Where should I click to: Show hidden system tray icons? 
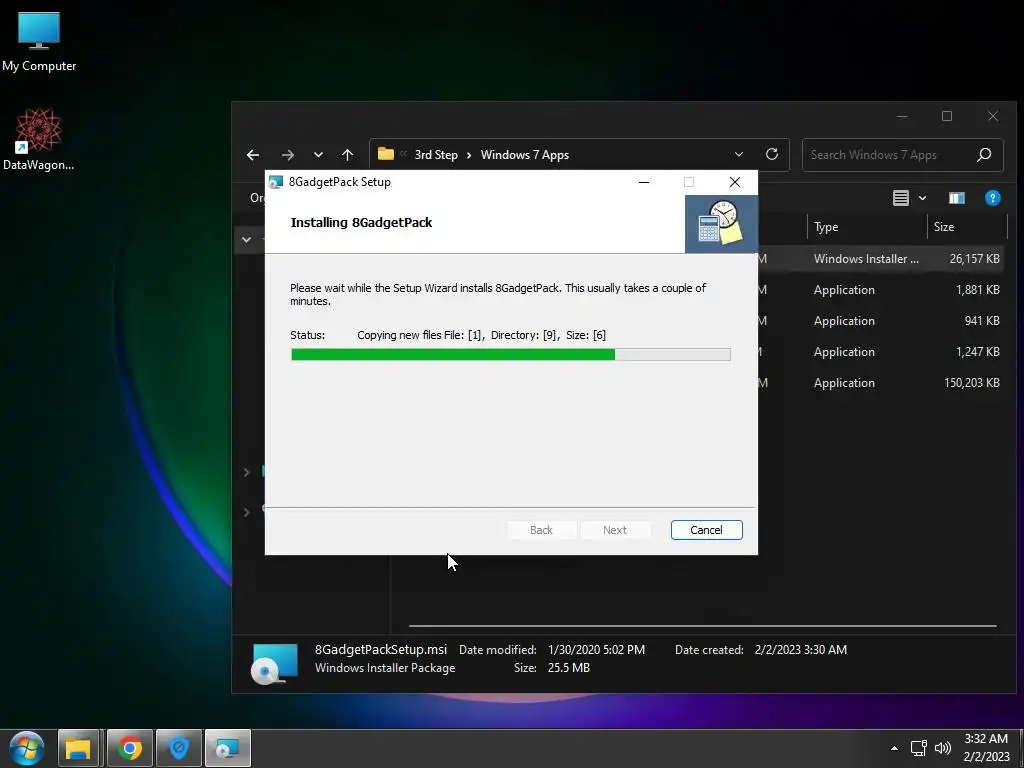pos(894,748)
